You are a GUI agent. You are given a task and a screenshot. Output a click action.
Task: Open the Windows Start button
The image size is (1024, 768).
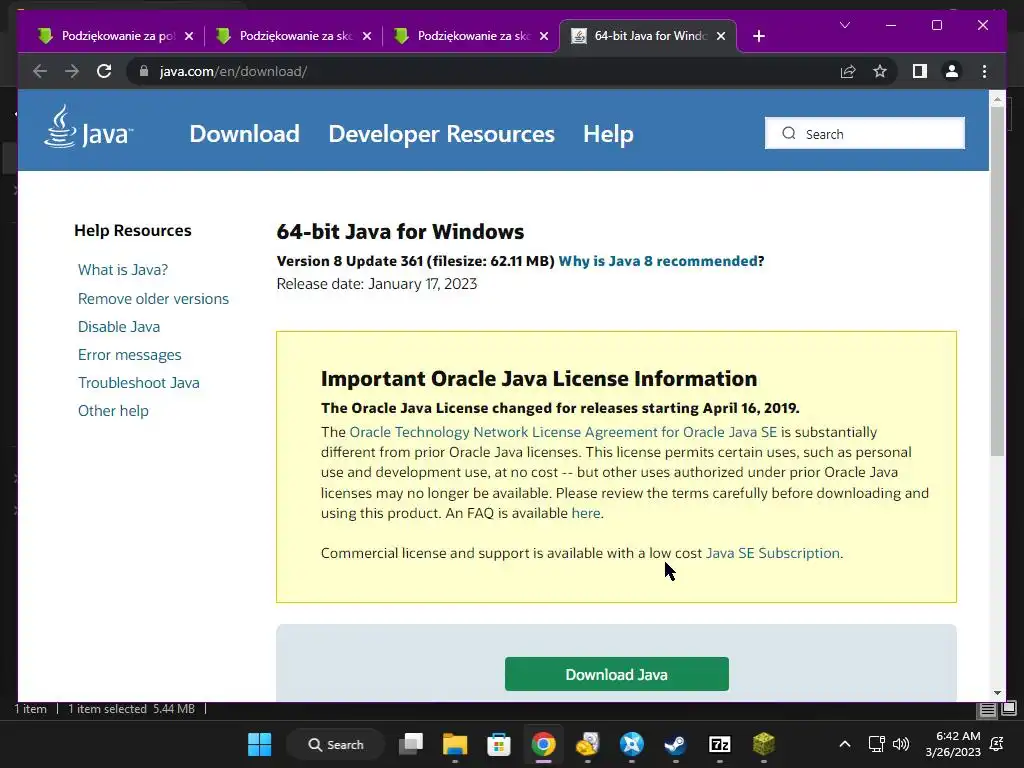(x=259, y=744)
